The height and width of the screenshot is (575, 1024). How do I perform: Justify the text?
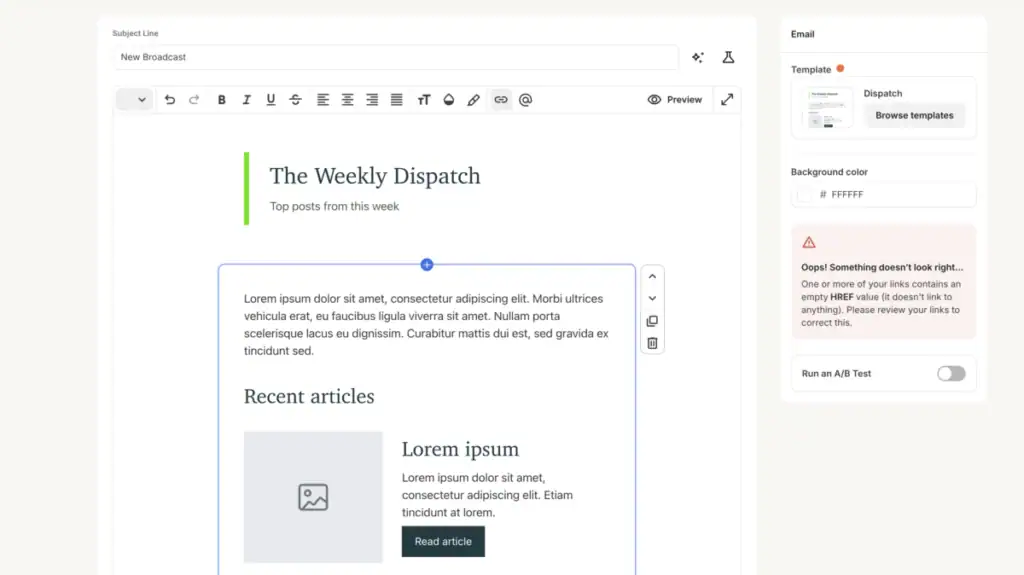[x=396, y=100]
